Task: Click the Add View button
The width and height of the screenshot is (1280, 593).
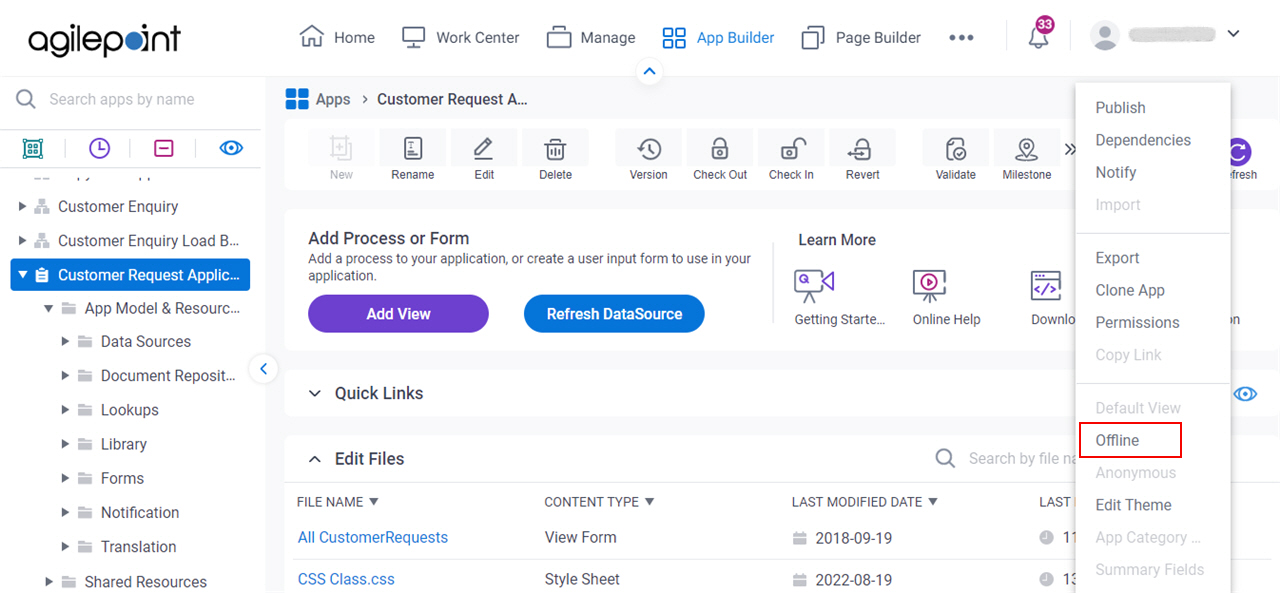Action: coord(398,314)
